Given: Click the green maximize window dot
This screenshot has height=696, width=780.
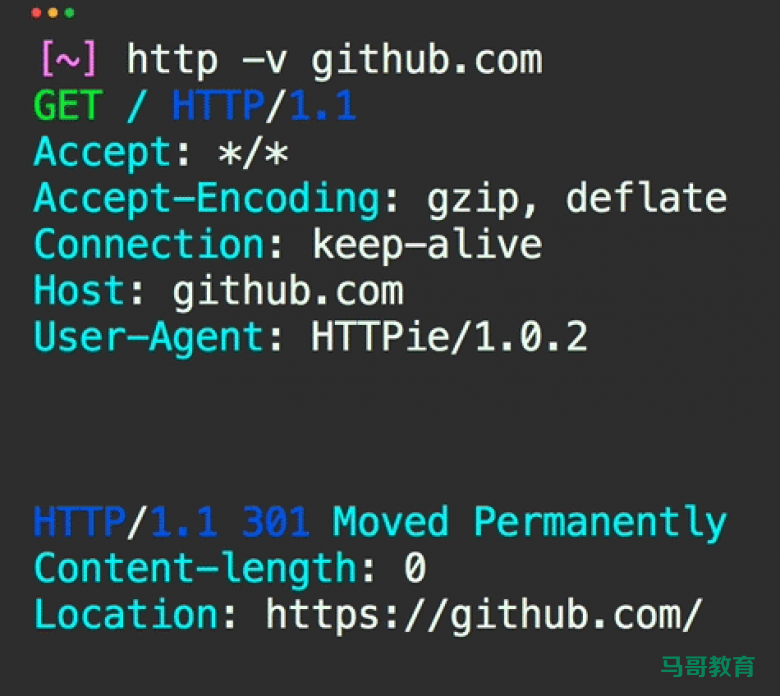Looking at the screenshot, I should click(x=69, y=13).
